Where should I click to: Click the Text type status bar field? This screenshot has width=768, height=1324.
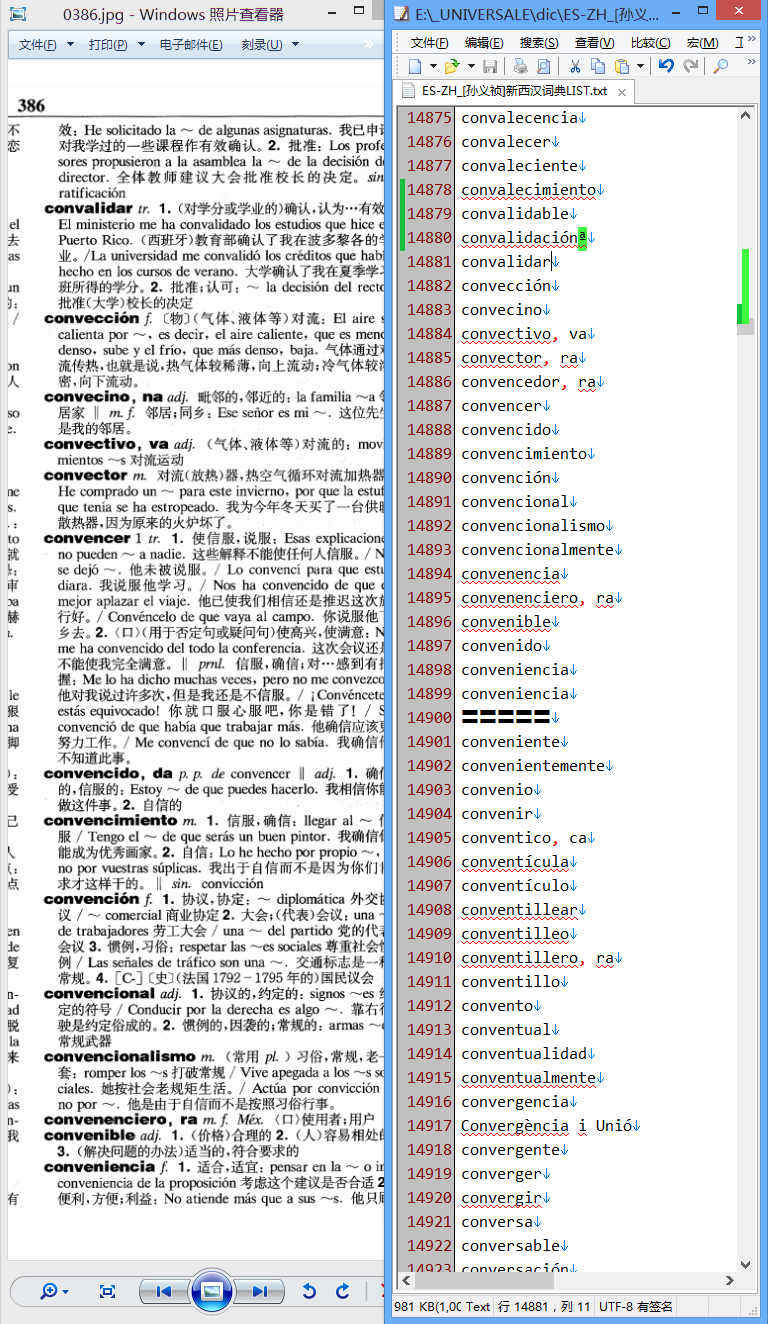[x=478, y=1306]
